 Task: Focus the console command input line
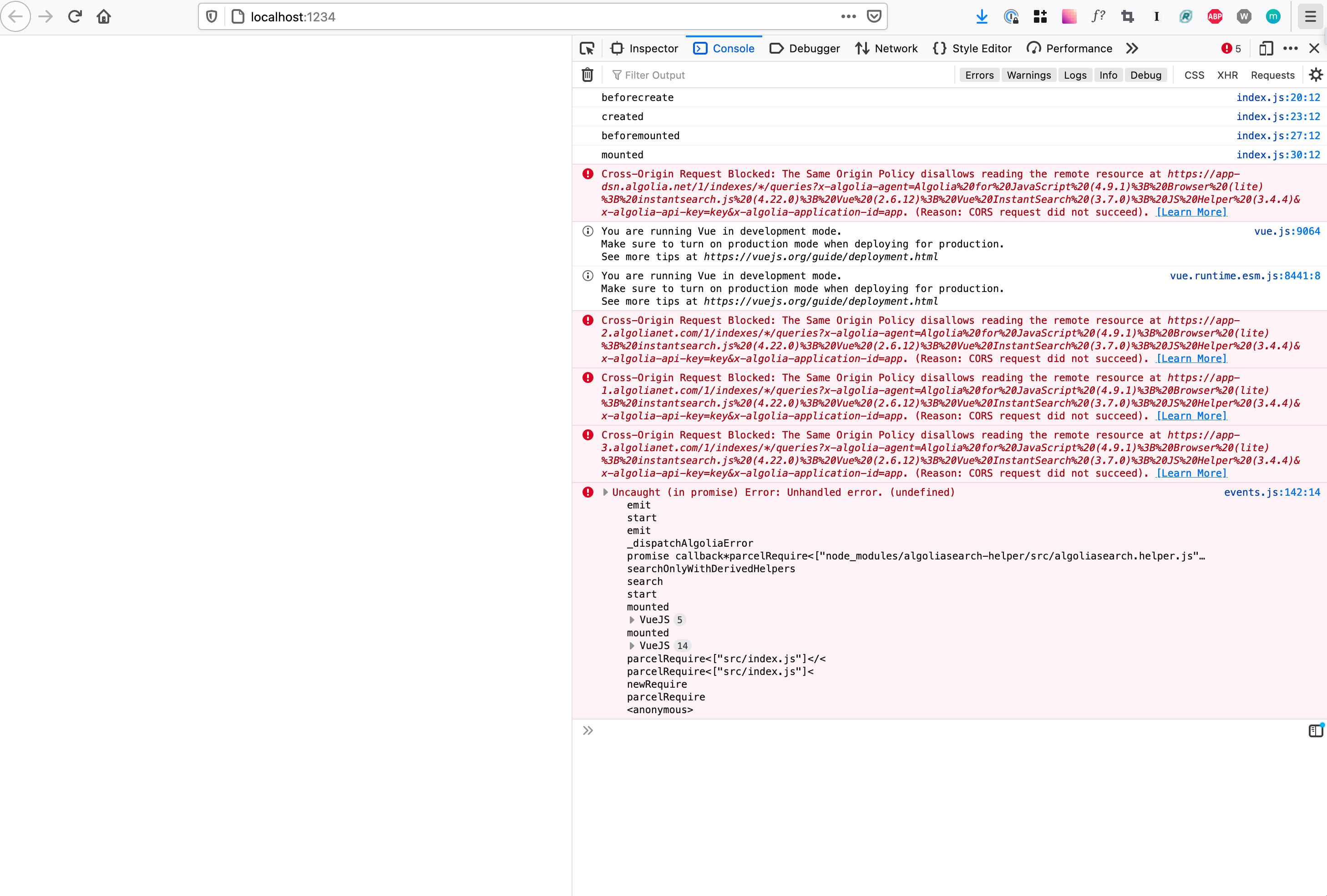[948, 730]
